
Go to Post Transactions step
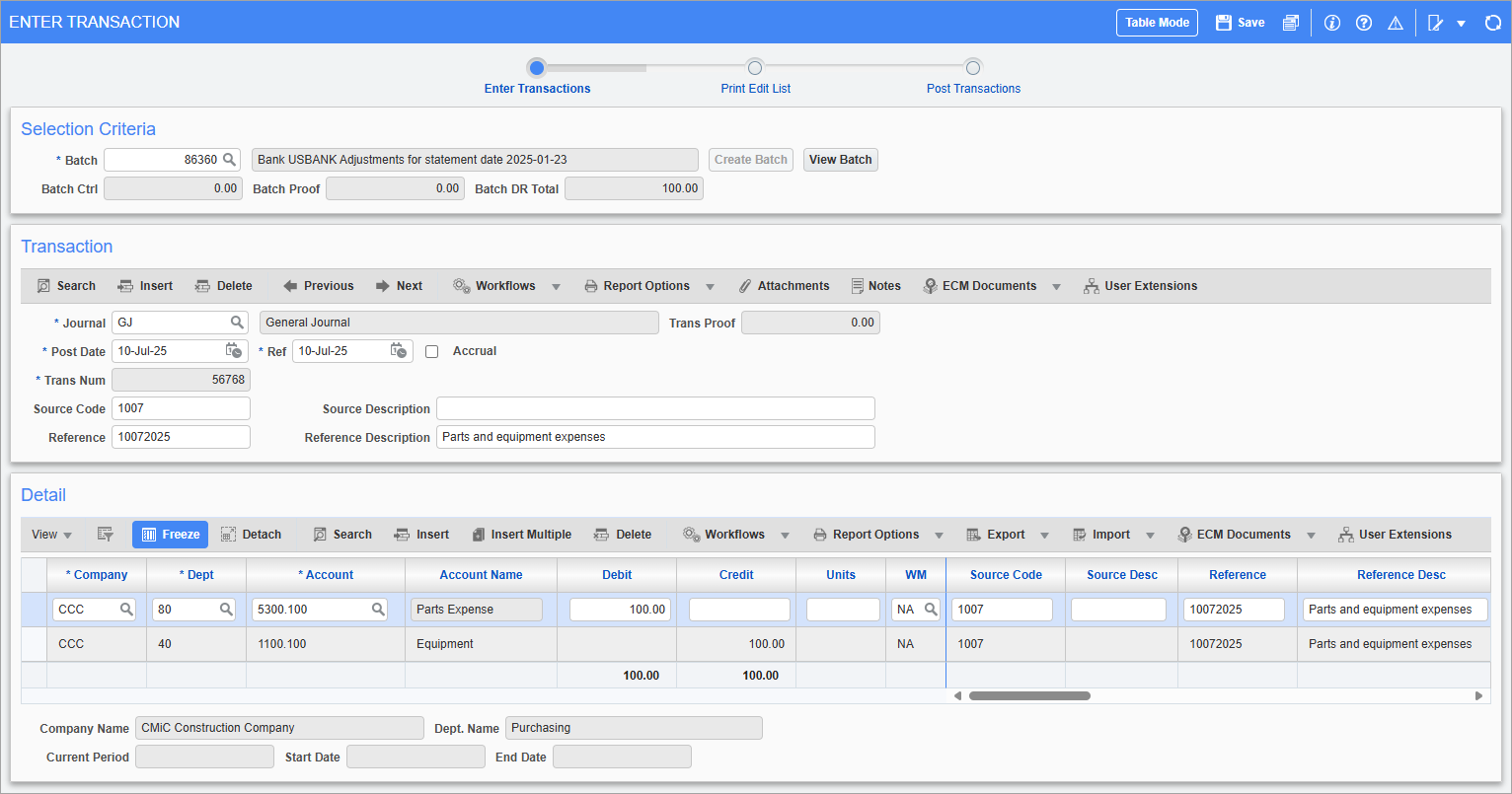click(973, 67)
